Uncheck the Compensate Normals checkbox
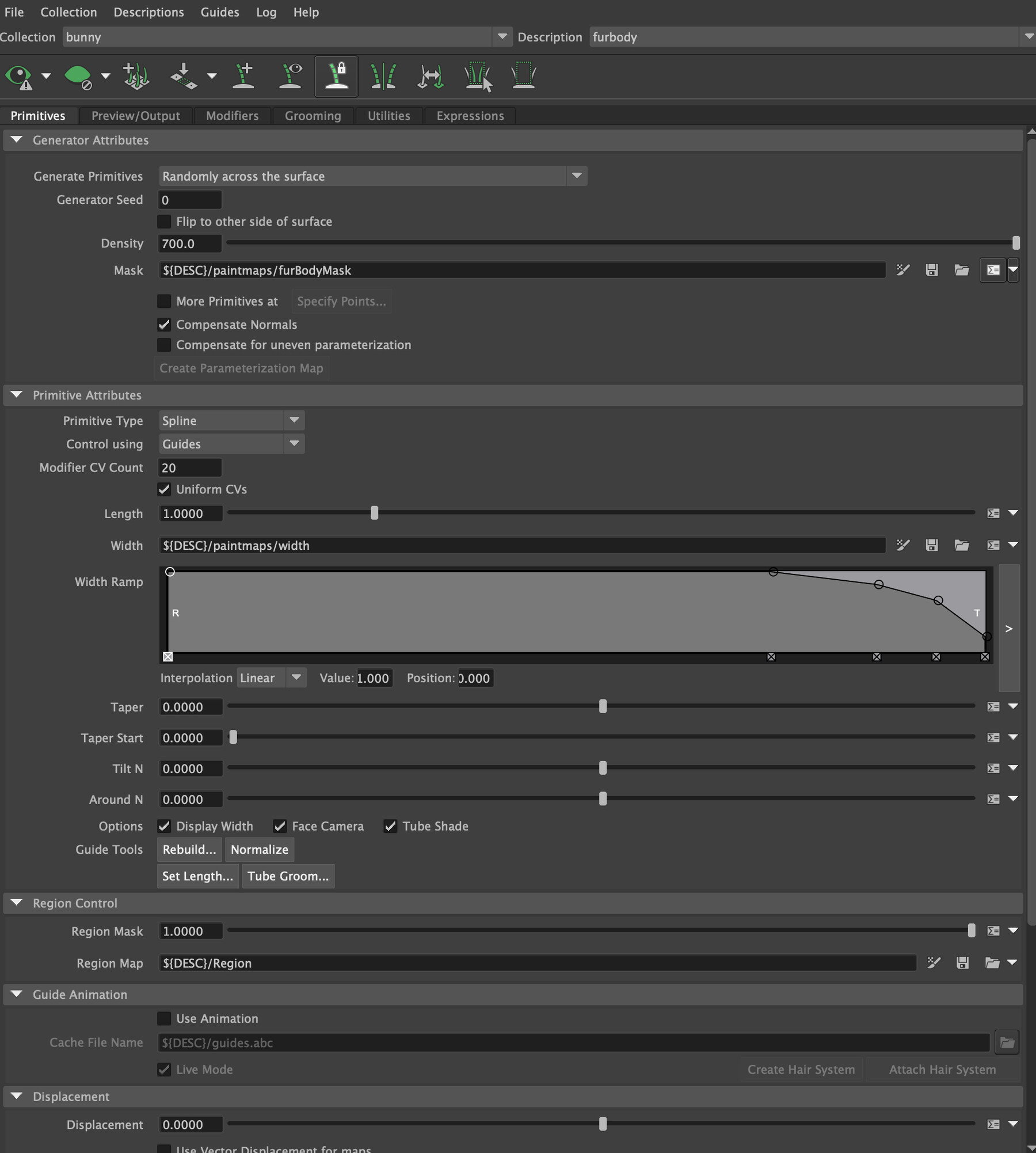Screen dimensions: 1036x1153 coord(165,325)
